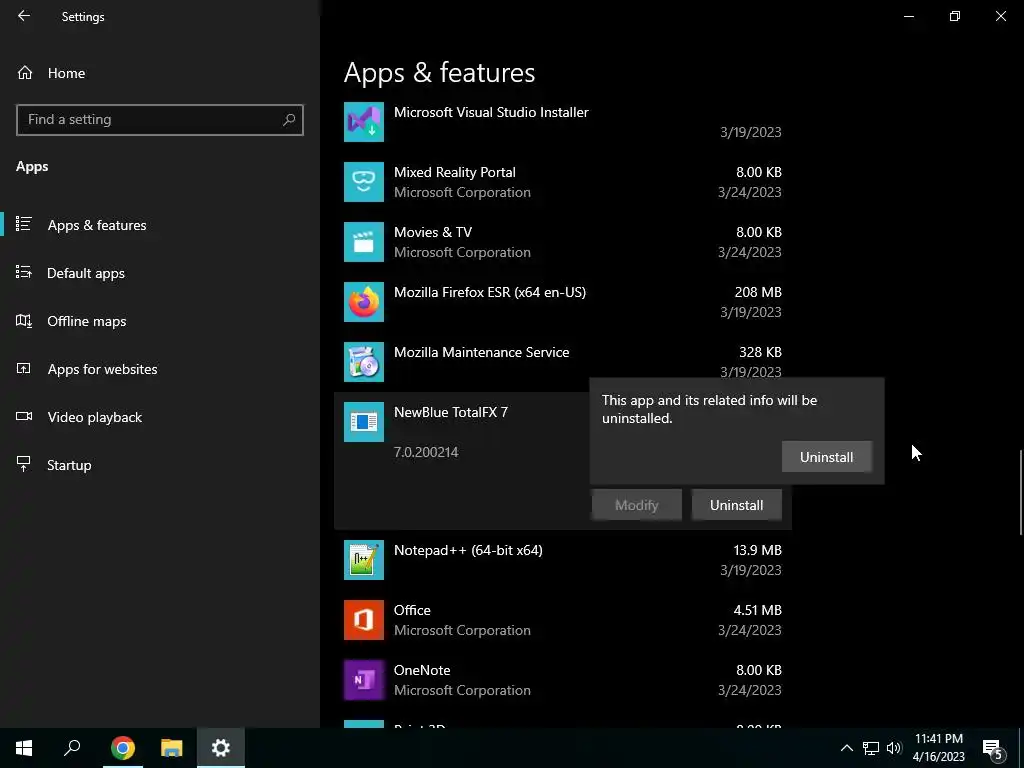1024x768 pixels.
Task: Show hidden system tray icons
Action: [846, 748]
